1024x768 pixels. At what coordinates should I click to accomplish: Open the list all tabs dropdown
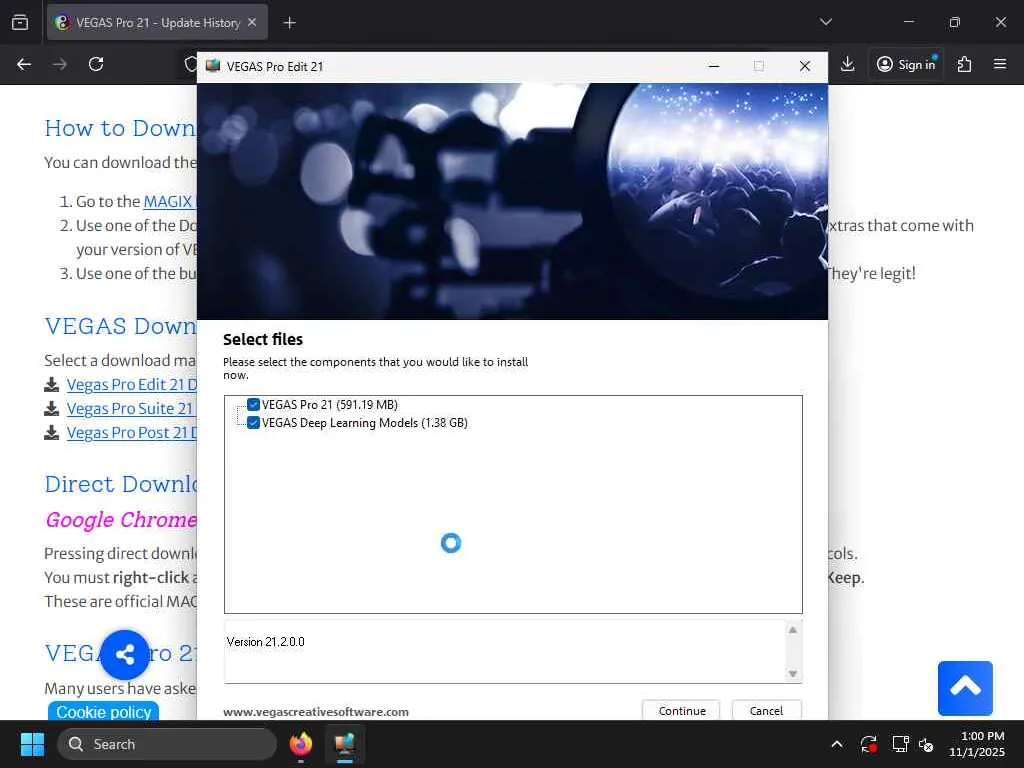click(825, 22)
